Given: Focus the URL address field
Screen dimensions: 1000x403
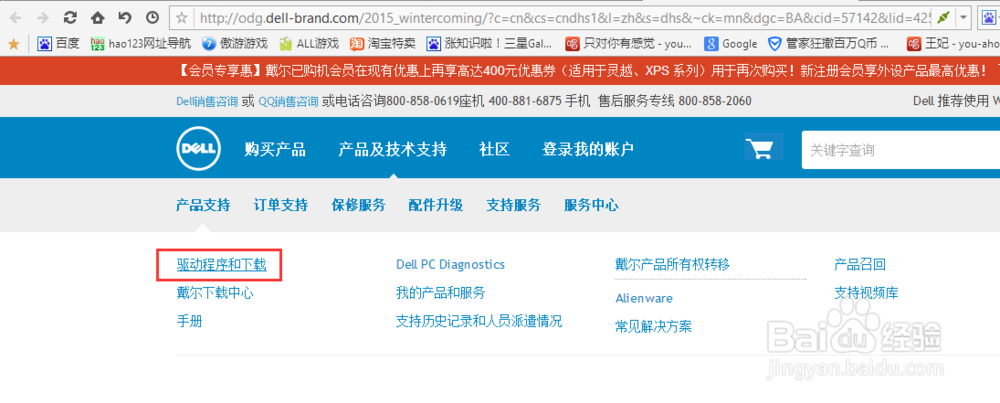Looking at the screenshot, I should pyautogui.click(x=563, y=17).
